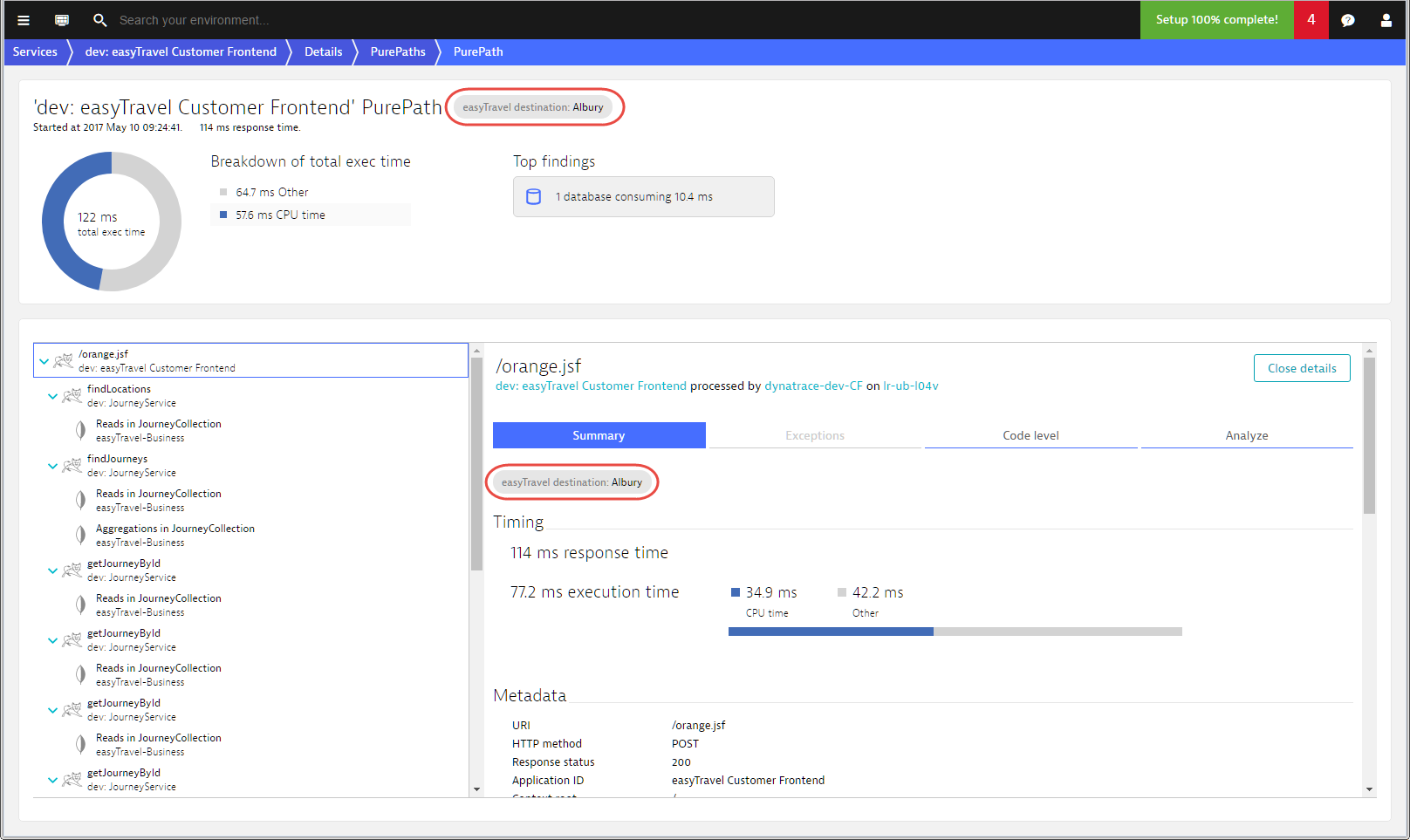Click MongoDB icon under first getJourneyById
Viewport: 1410px width, 840px height.
(x=80, y=604)
